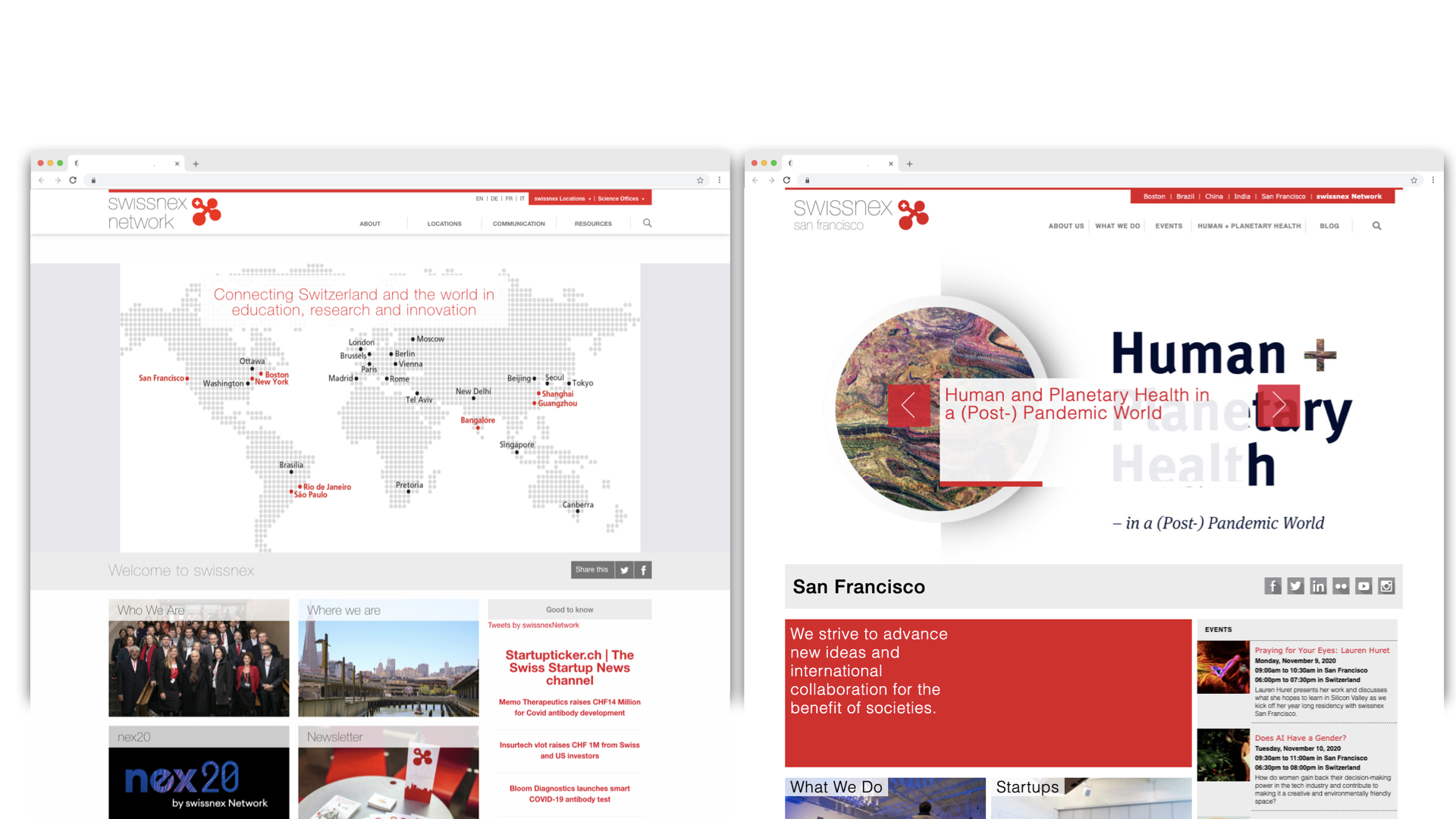Viewport: 1456px width, 819px height.
Task: Bookmark star in right browser window
Action: (x=1414, y=180)
